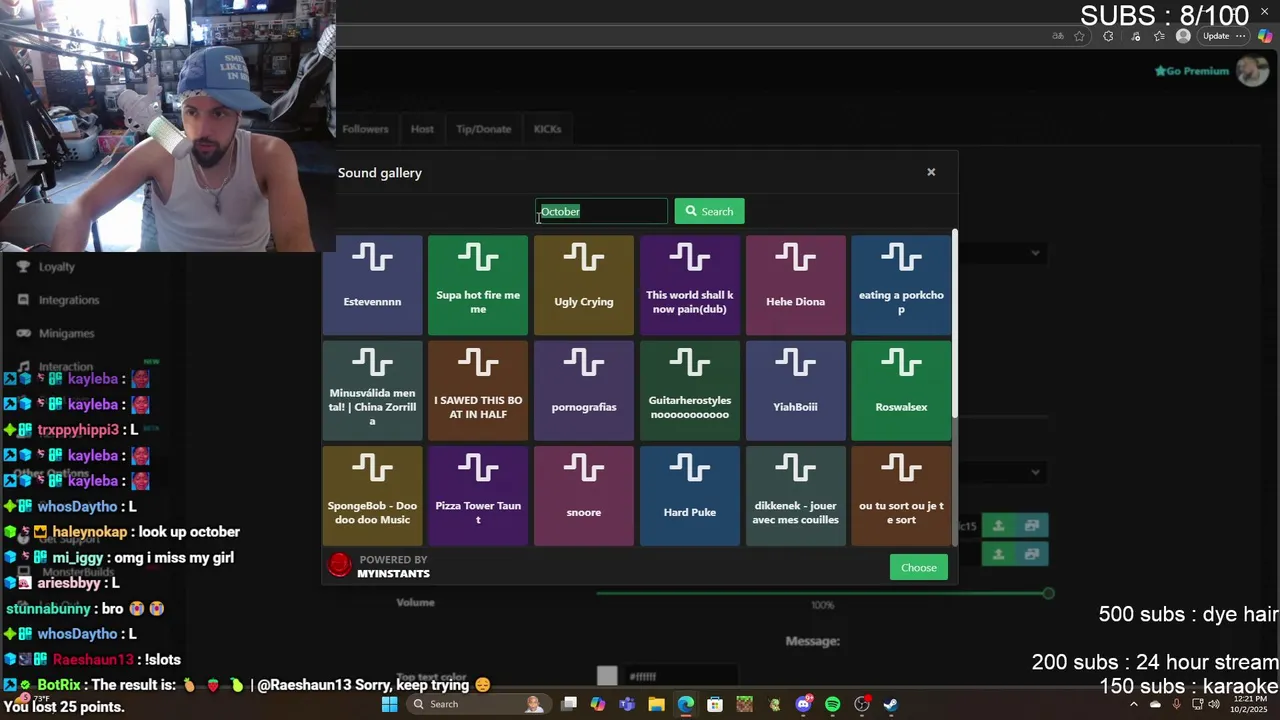Image resolution: width=1280 pixels, height=720 pixels.
Task: Click the Windows taskbar Search box
Action: coord(478,704)
